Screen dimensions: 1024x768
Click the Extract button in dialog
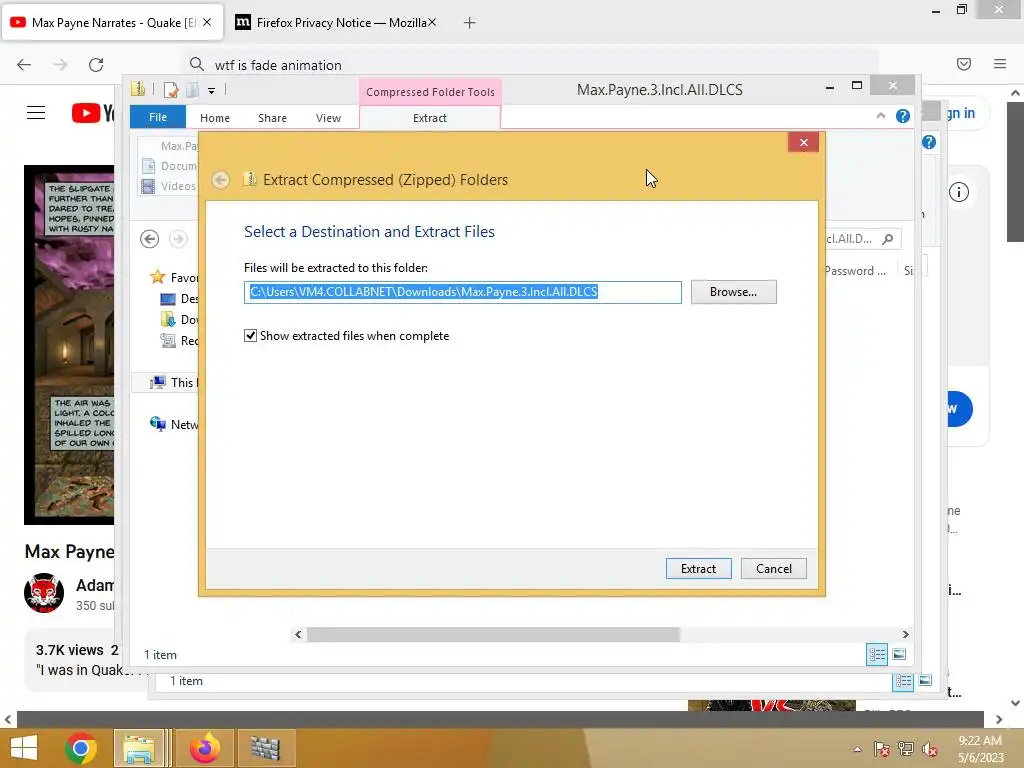[698, 568]
